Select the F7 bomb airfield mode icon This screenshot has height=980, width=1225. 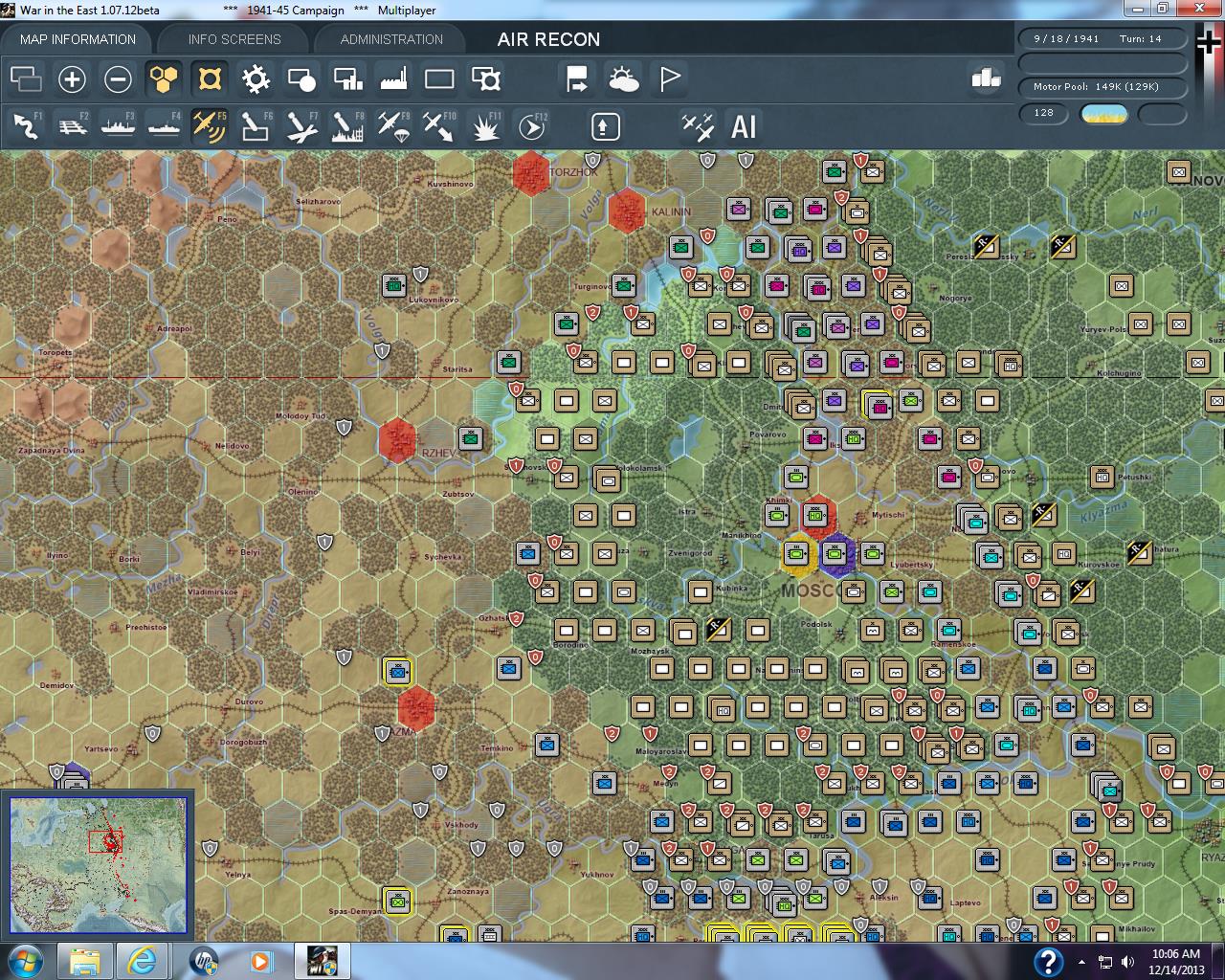coord(301,126)
